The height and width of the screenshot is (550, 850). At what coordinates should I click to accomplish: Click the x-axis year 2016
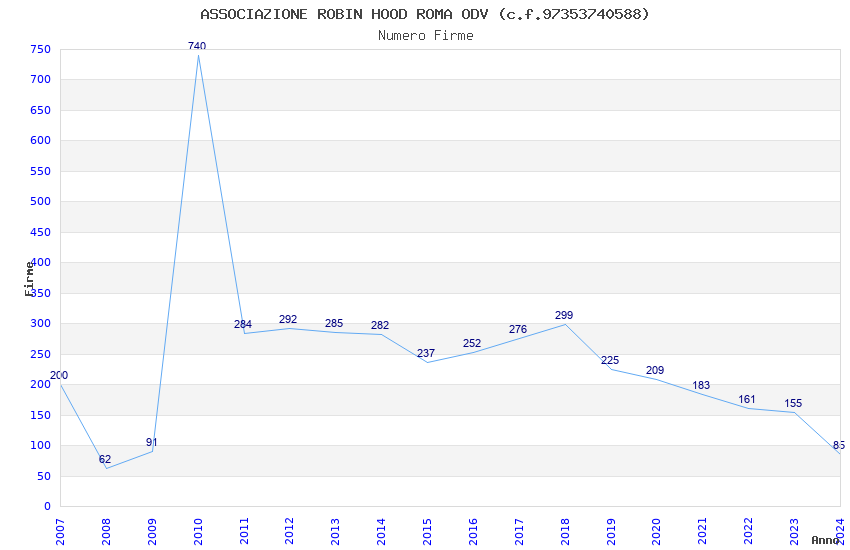(x=473, y=532)
